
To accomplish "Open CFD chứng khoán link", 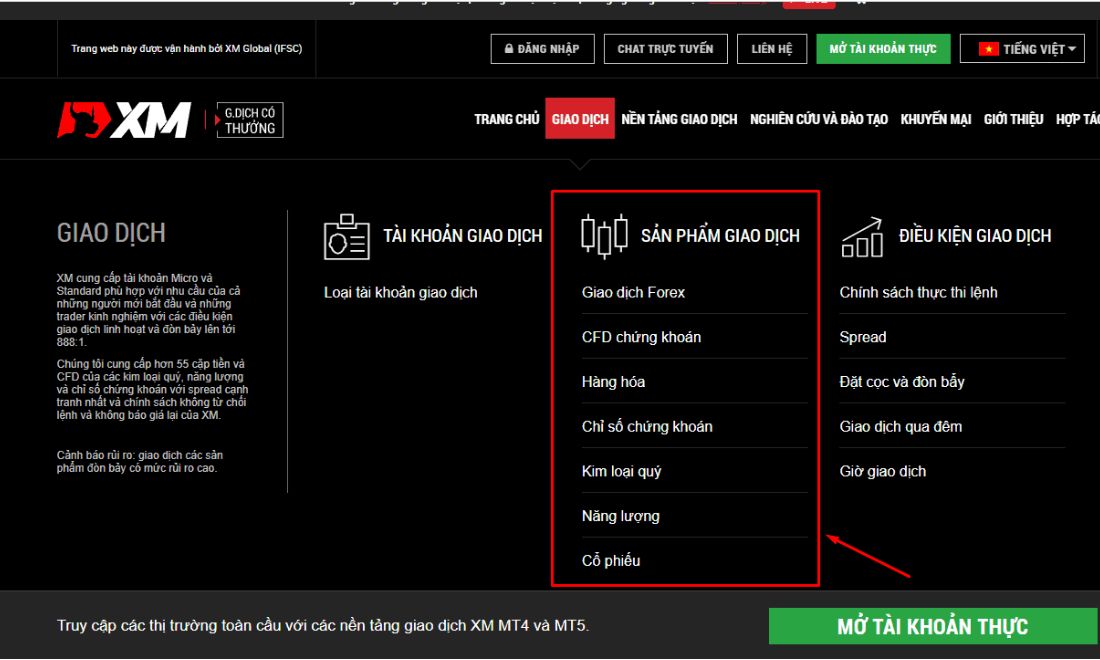I will 641,337.
